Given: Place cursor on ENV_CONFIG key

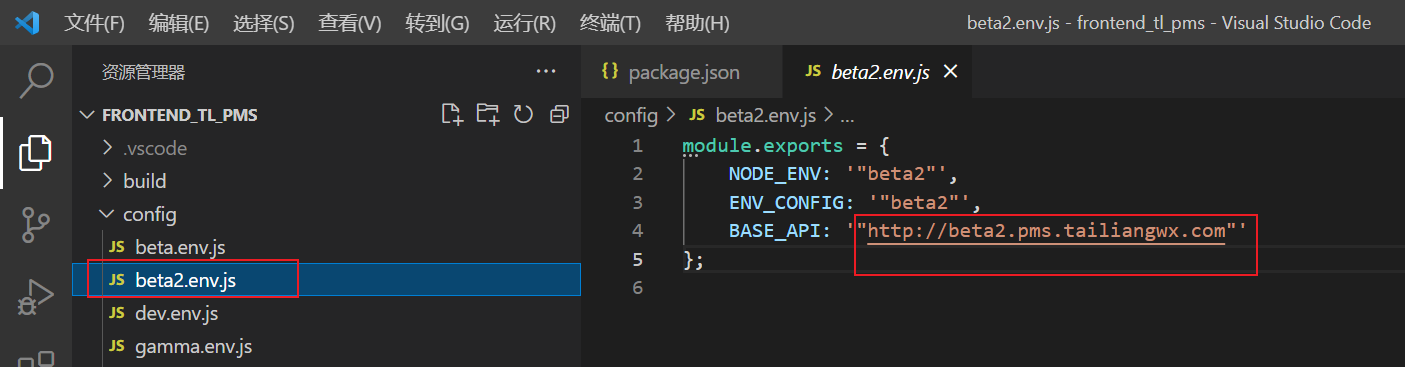Looking at the screenshot, I should point(786,203).
